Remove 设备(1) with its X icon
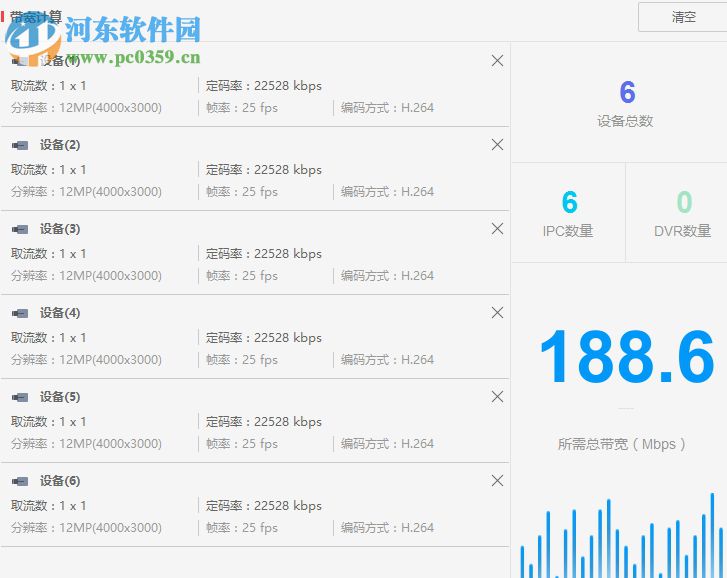The image size is (727, 578). (497, 61)
